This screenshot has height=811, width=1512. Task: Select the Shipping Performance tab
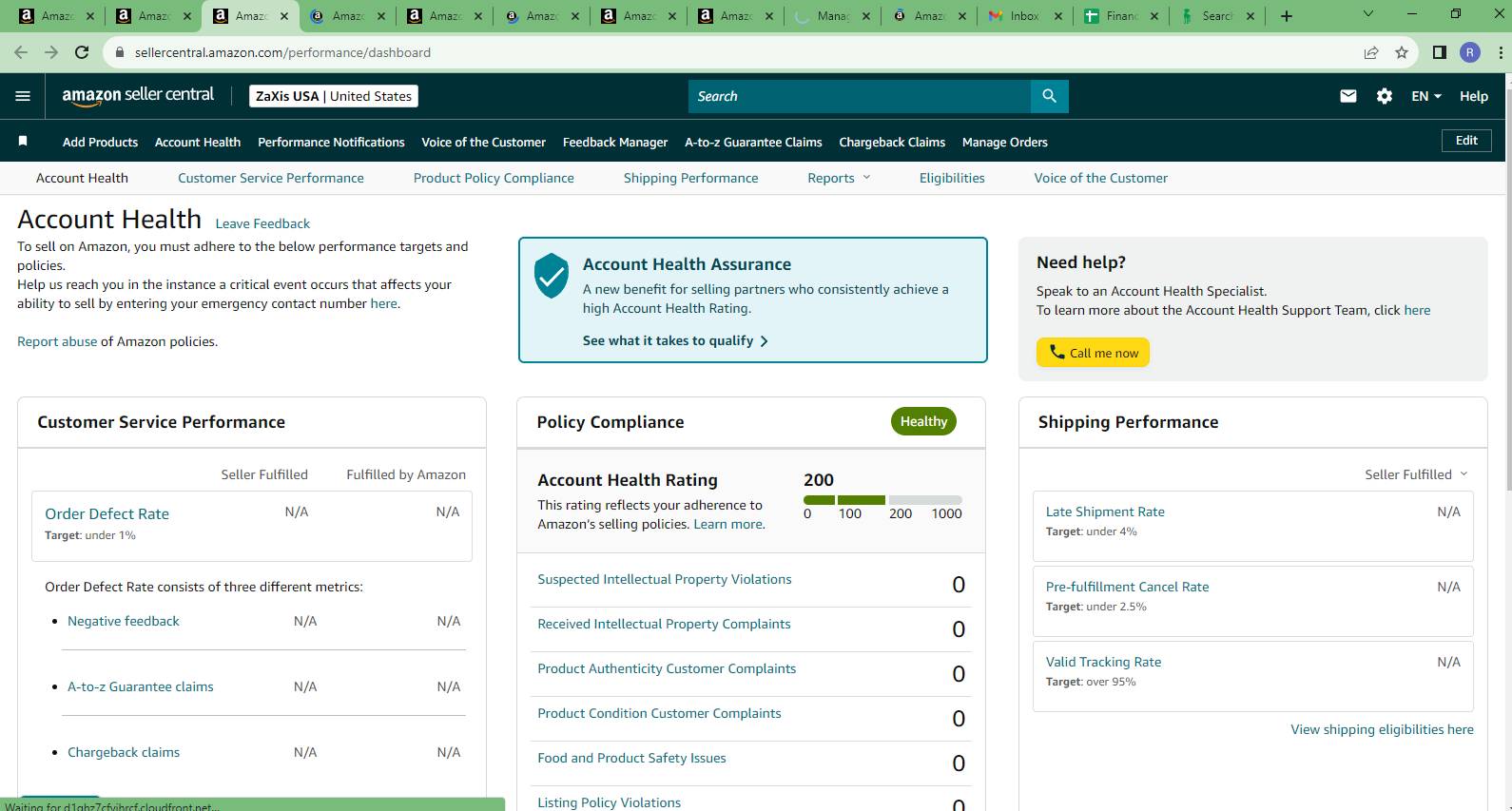tap(691, 178)
